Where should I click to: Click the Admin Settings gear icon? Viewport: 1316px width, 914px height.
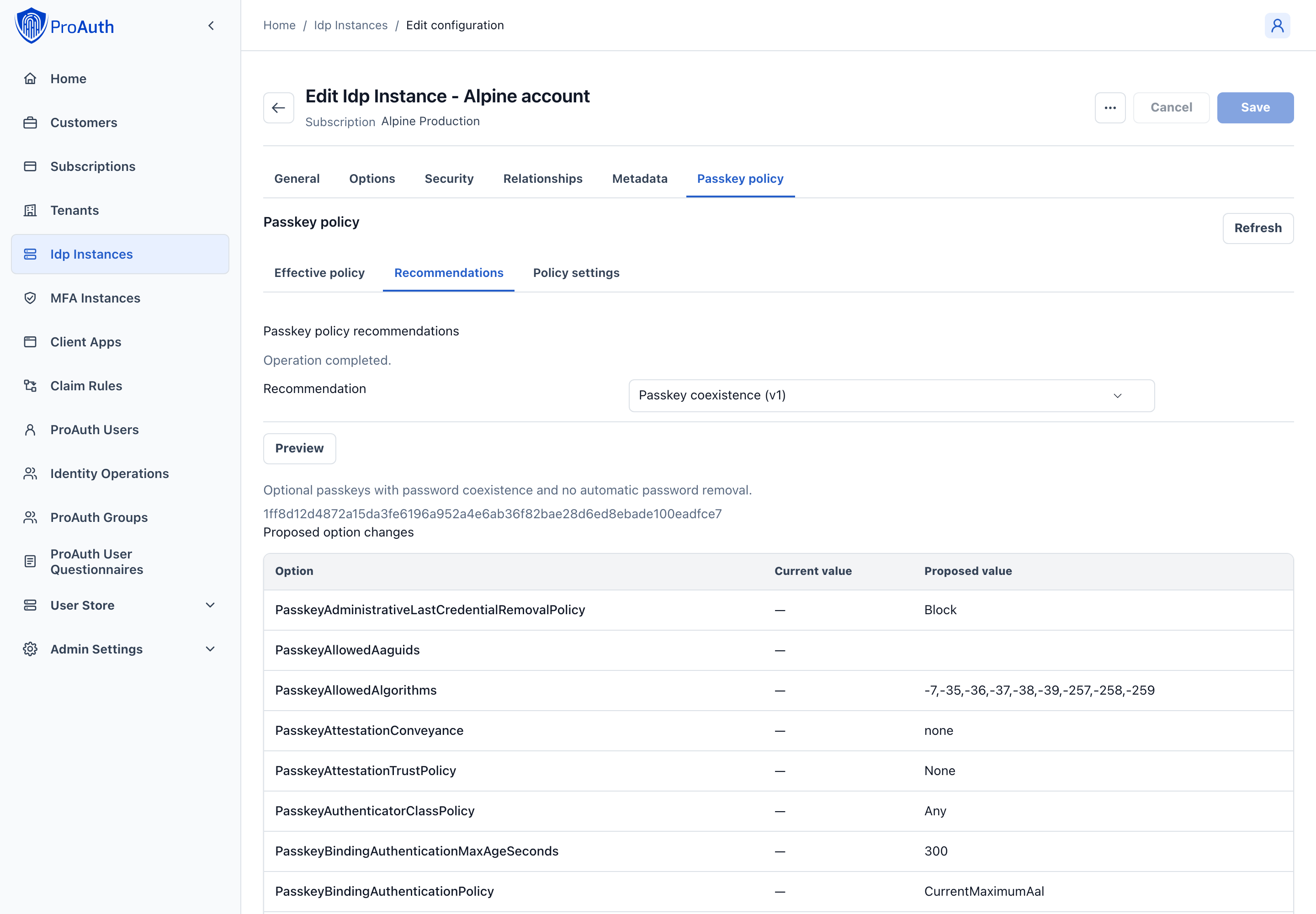point(30,649)
